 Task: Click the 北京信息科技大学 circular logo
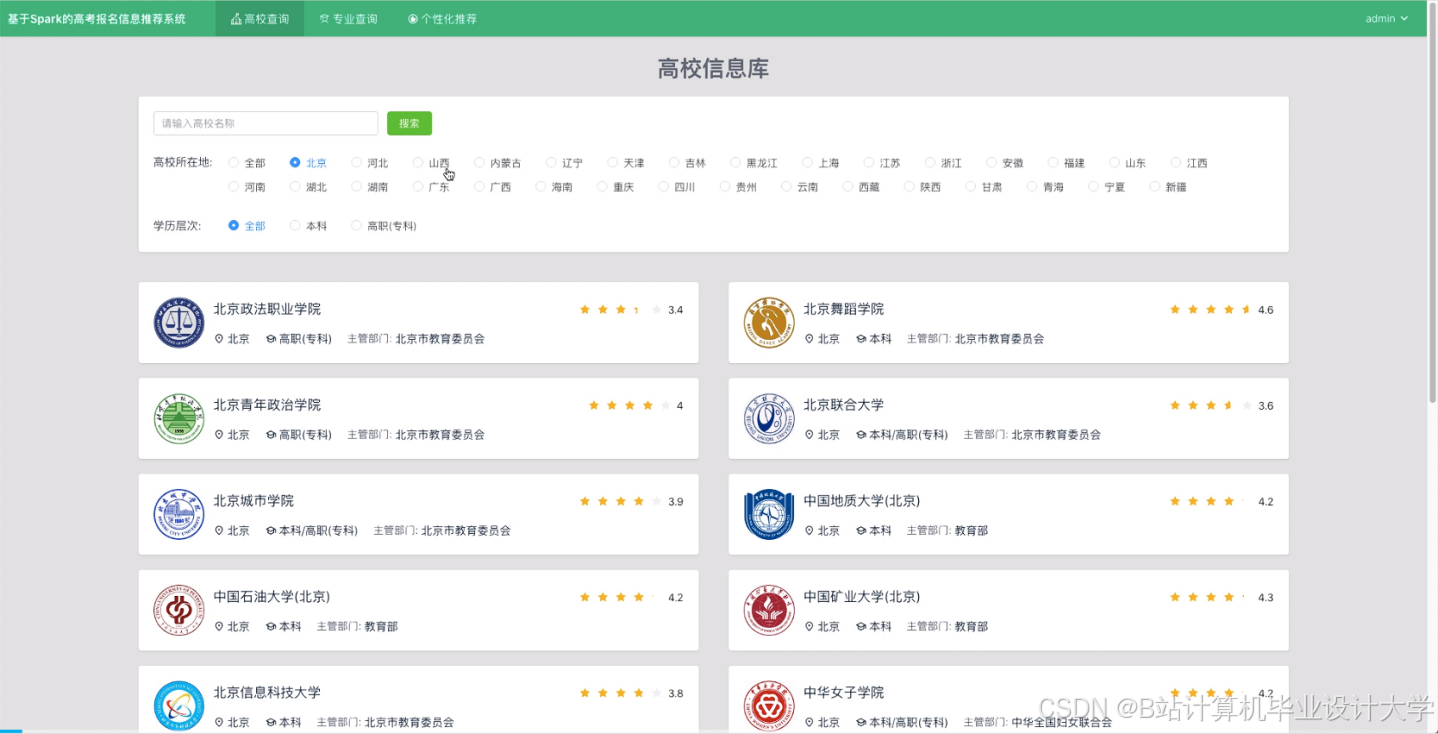[x=179, y=705]
